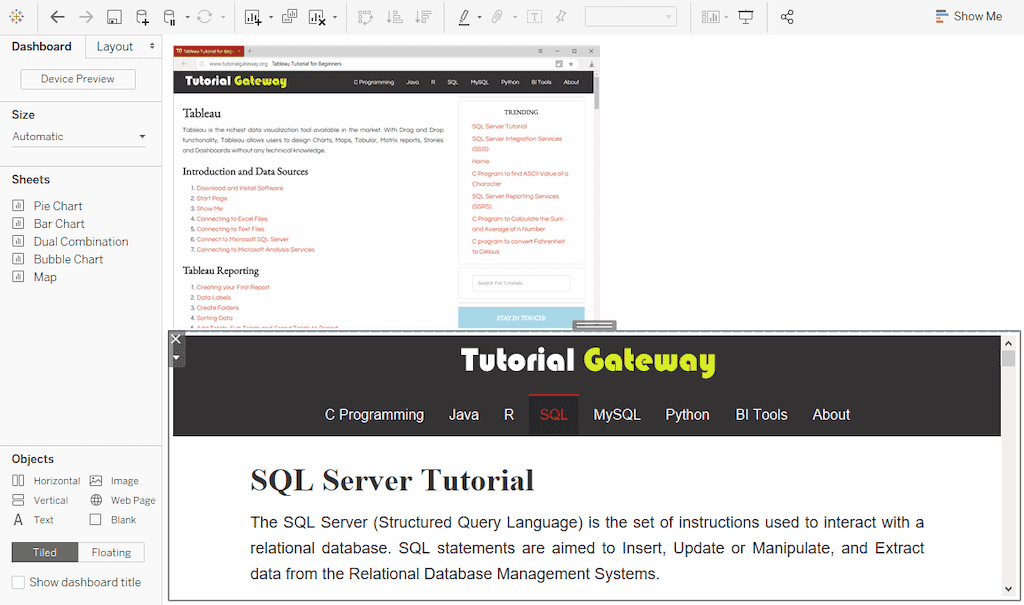Click the Show Mark Labels icon
This screenshot has height=605, width=1024.
coord(534,17)
